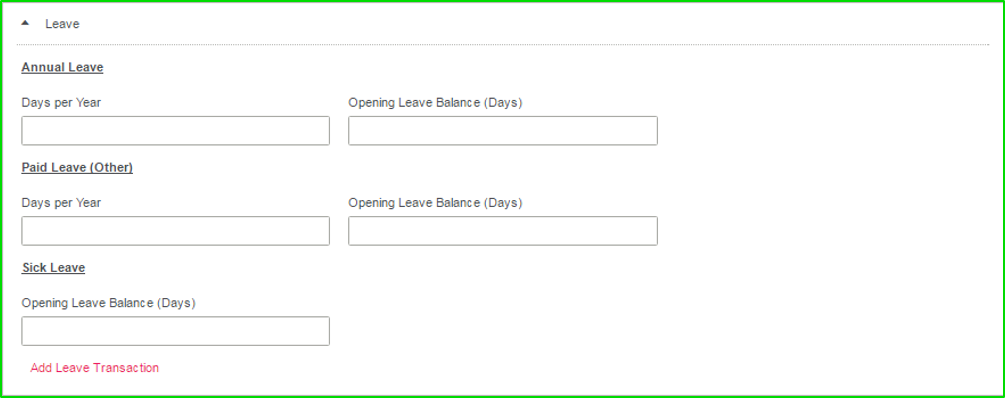1006x398 pixels.
Task: Click Days per Year label under Annual Leave
Action: pos(61,103)
